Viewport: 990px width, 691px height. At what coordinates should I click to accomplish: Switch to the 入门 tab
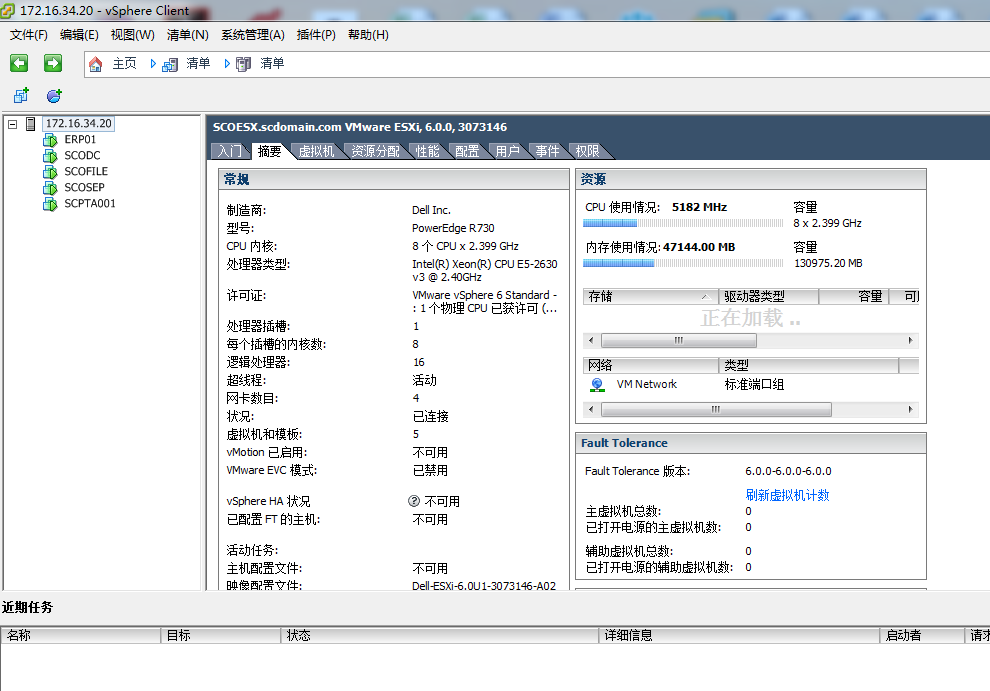(229, 151)
